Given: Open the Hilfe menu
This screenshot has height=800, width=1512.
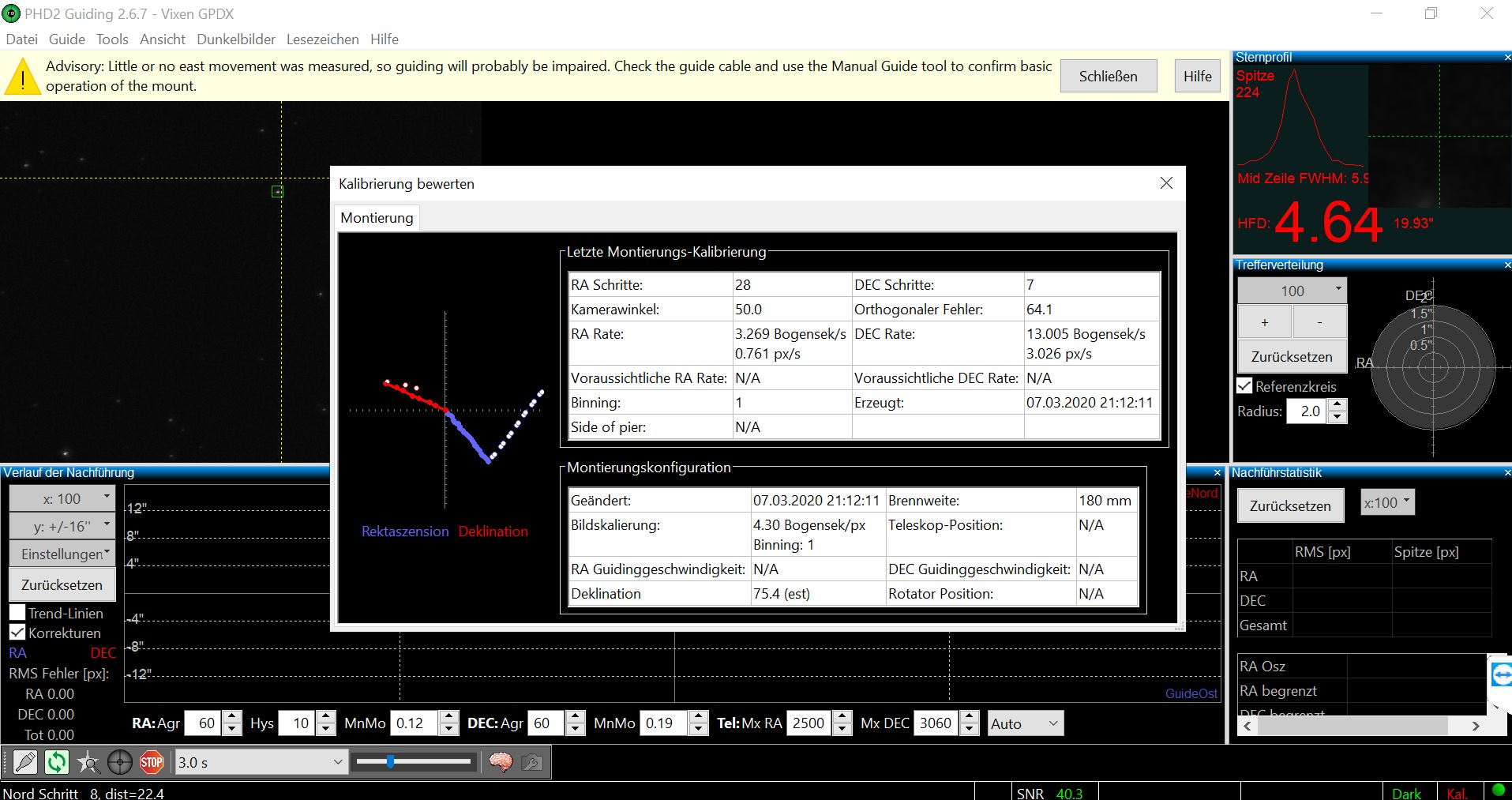Looking at the screenshot, I should [x=385, y=39].
